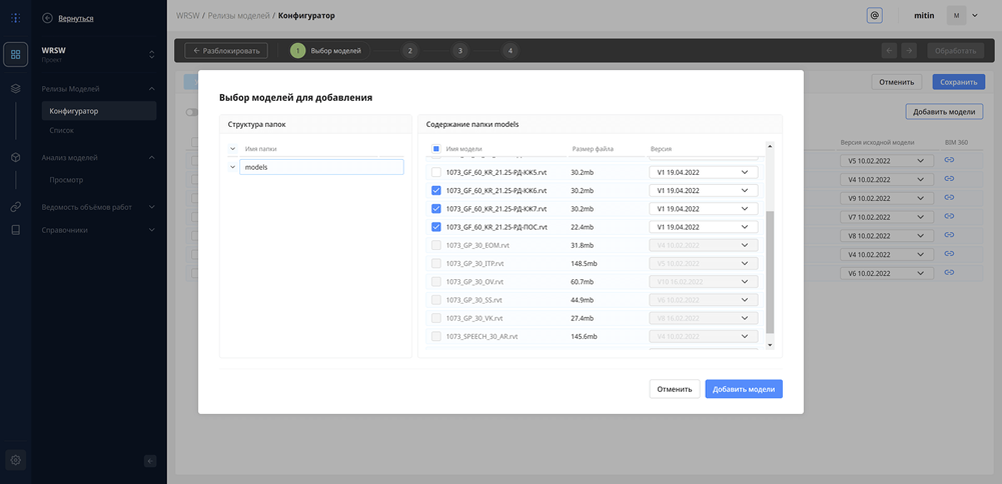Open version dropdown for КЖ6.rvt

click(703, 191)
